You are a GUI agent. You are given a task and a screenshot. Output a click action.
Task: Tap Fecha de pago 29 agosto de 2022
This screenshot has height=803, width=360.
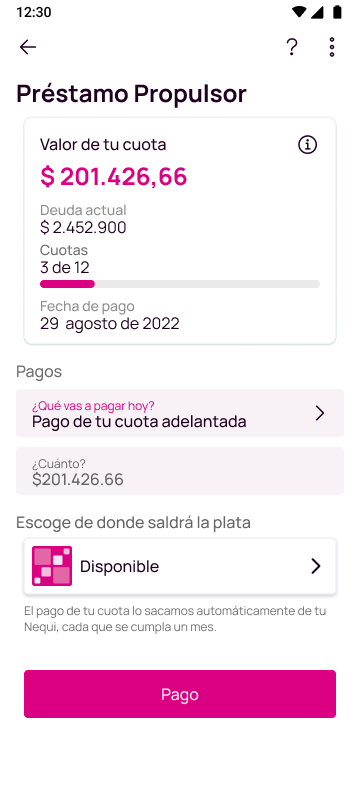pyautogui.click(x=110, y=324)
